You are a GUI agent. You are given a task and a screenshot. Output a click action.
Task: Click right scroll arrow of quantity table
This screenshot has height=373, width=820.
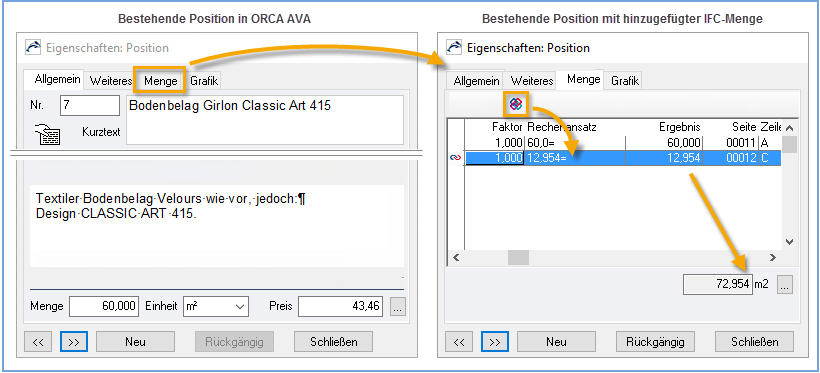pos(772,257)
